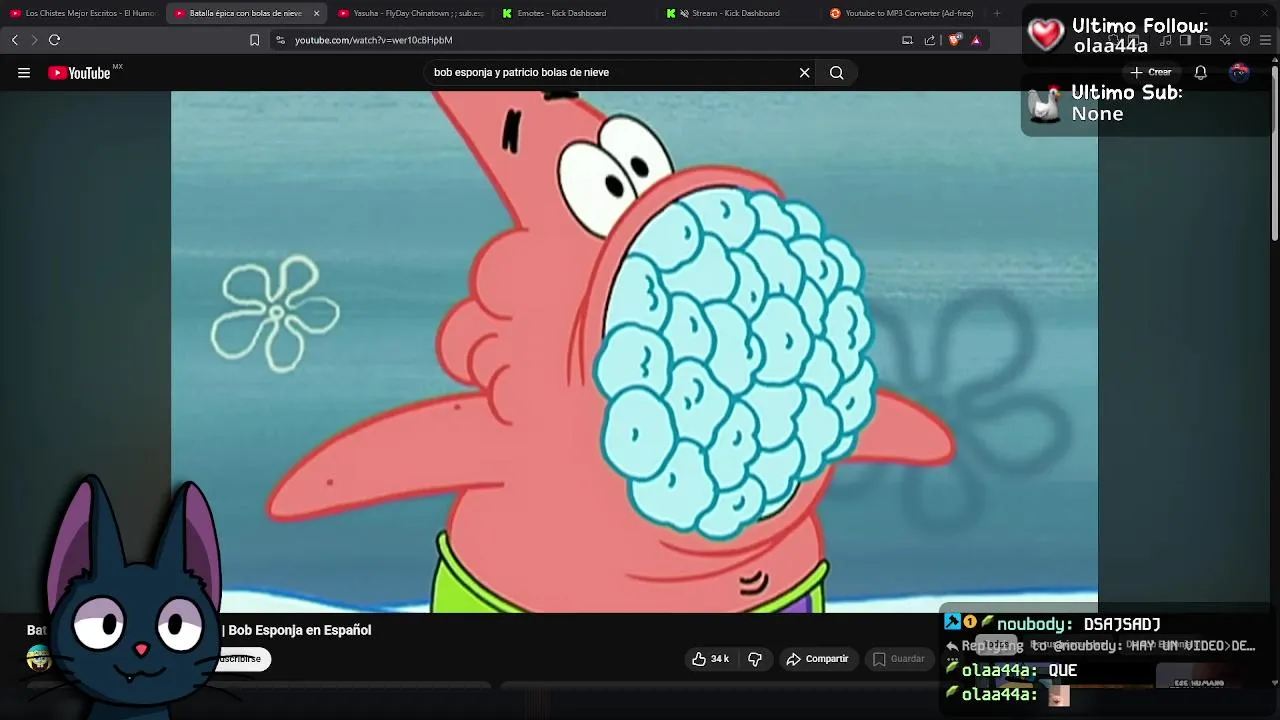Go to YouTube home via logo

click(80, 72)
